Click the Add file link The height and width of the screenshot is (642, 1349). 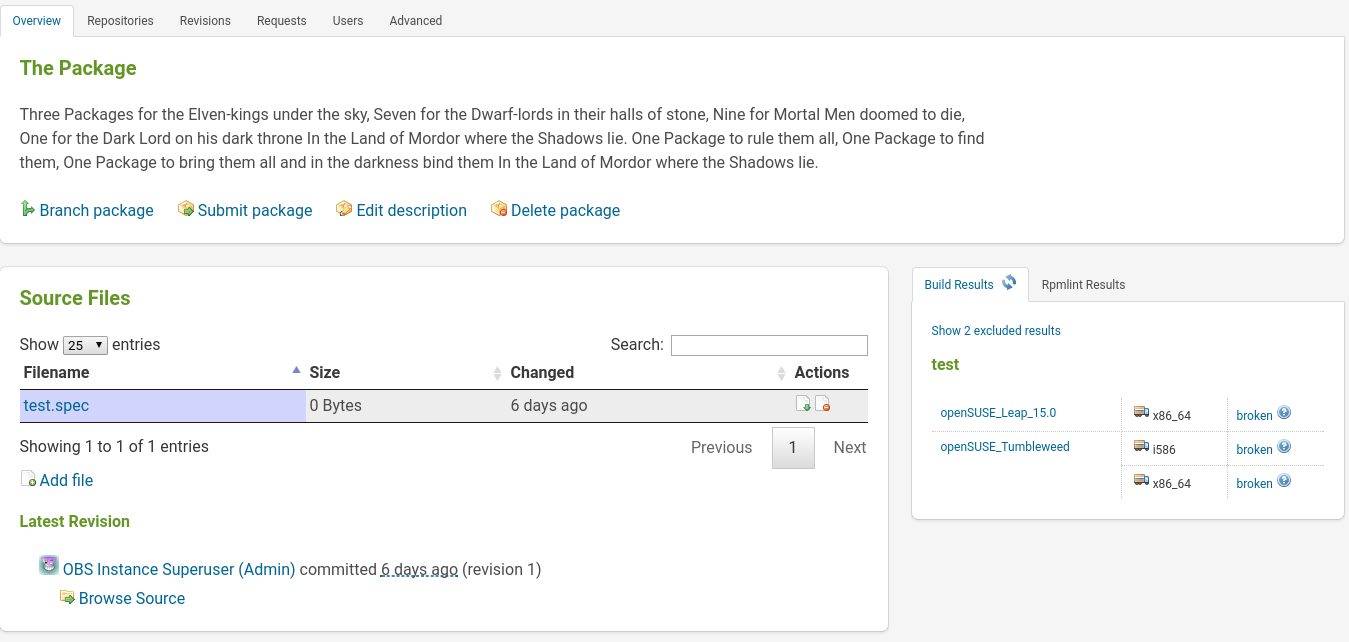point(66,480)
